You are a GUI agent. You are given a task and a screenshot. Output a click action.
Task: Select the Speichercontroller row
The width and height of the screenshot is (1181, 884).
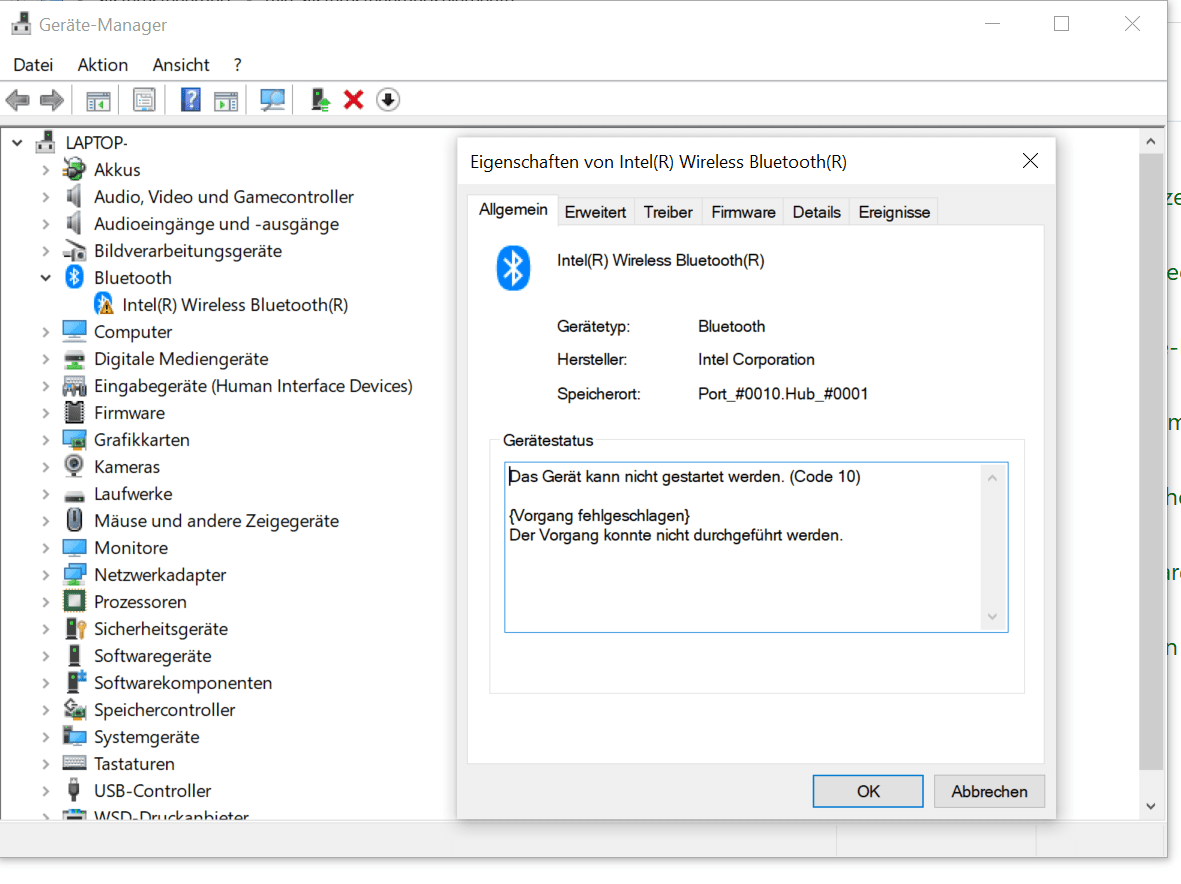coord(164,709)
